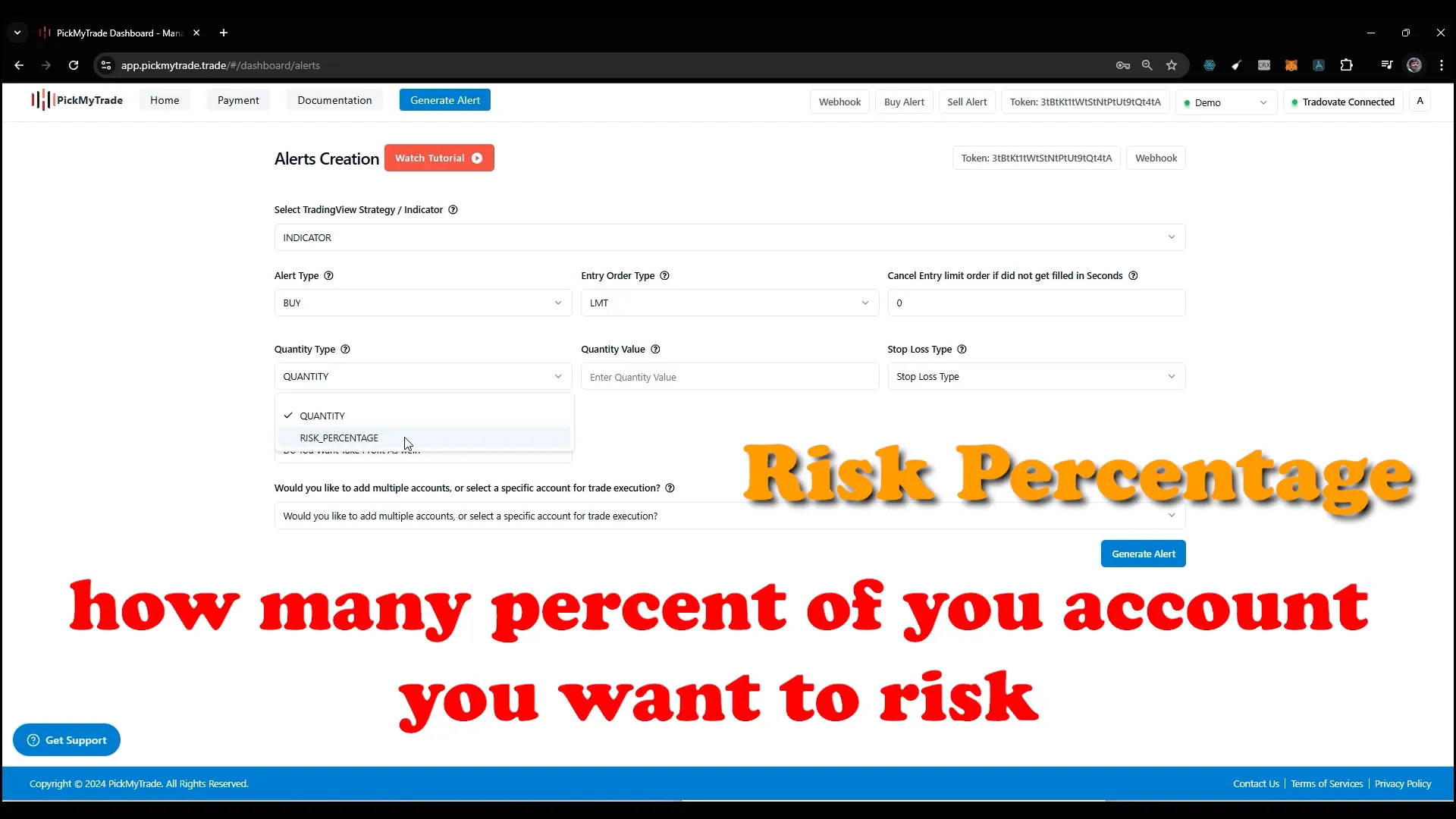Click the Buy Alert icon button

coord(905,102)
